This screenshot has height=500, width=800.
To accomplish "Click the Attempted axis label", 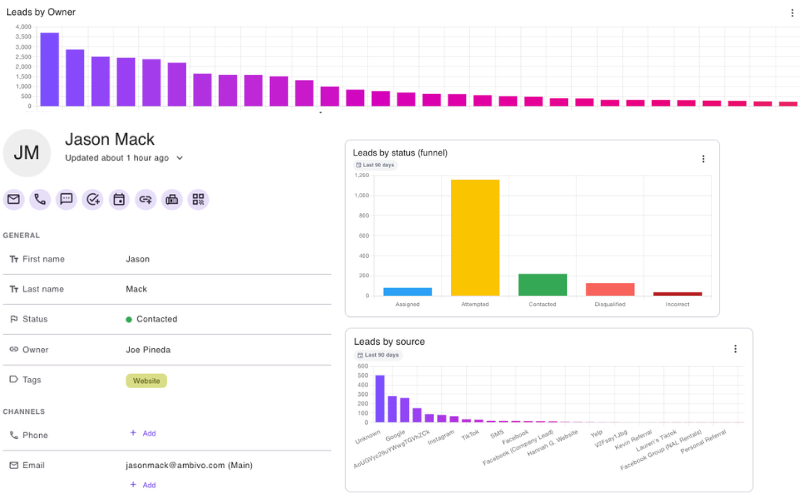I will pos(475,305).
